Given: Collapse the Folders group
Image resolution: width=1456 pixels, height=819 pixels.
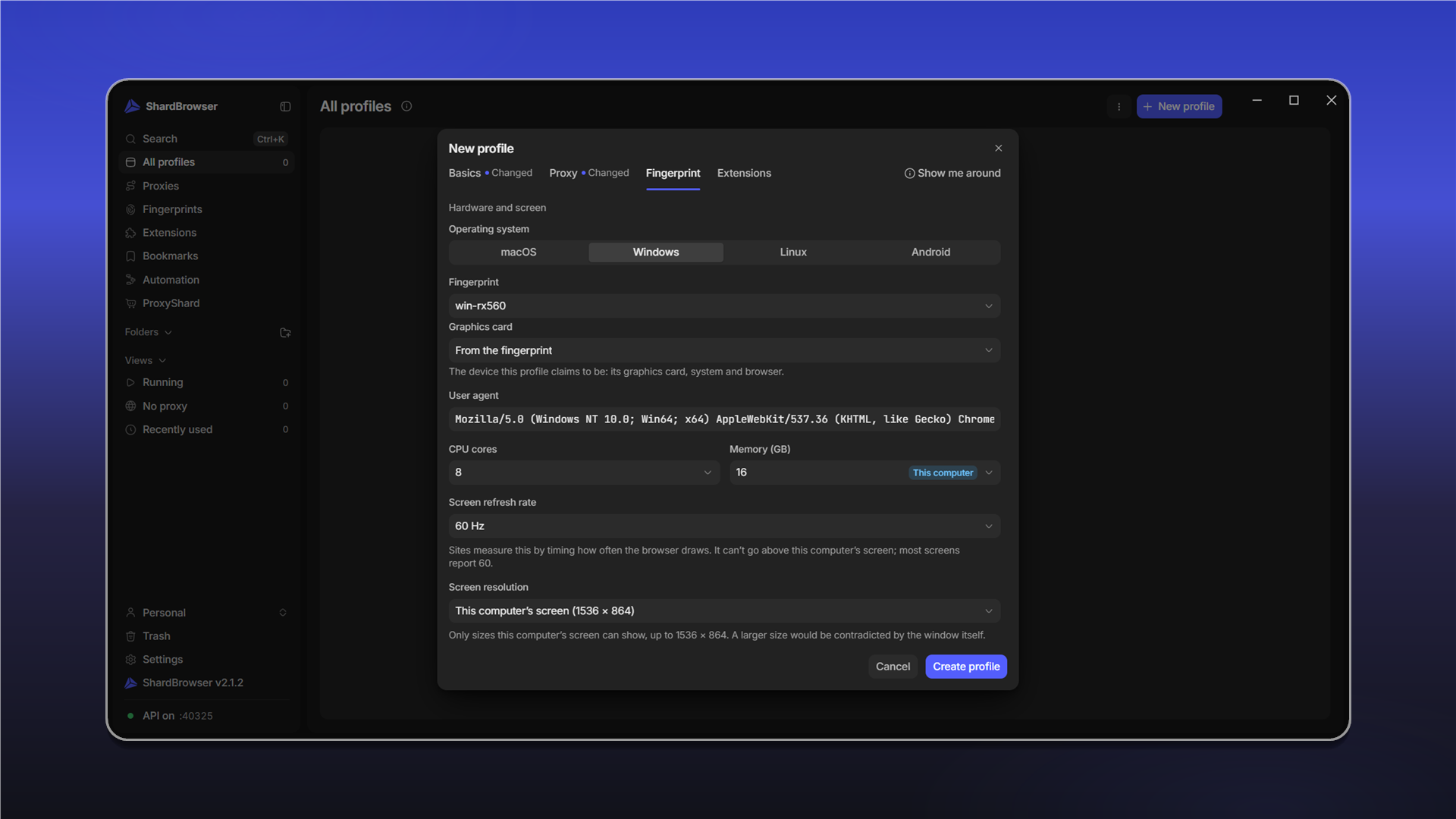Looking at the screenshot, I should (149, 332).
